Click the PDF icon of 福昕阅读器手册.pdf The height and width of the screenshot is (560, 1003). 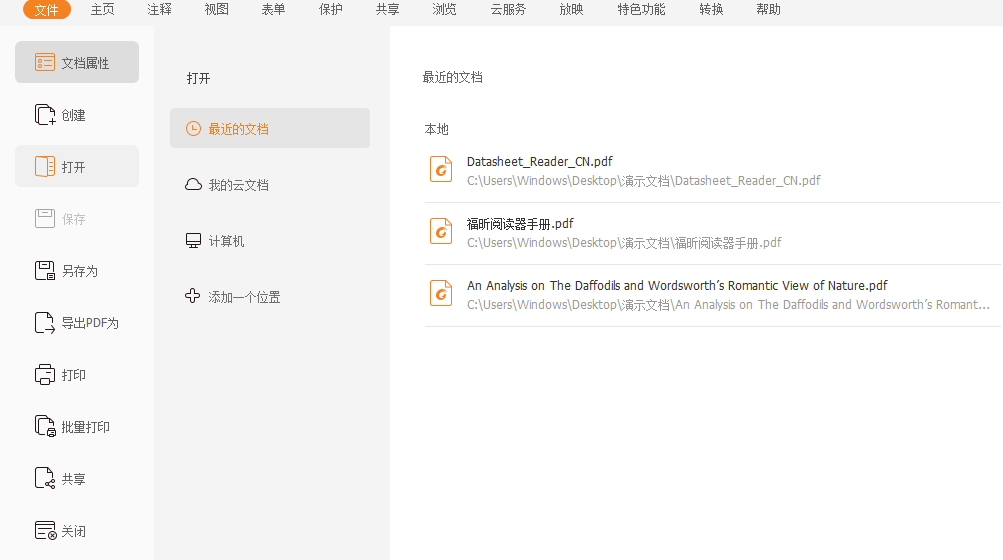click(x=441, y=232)
